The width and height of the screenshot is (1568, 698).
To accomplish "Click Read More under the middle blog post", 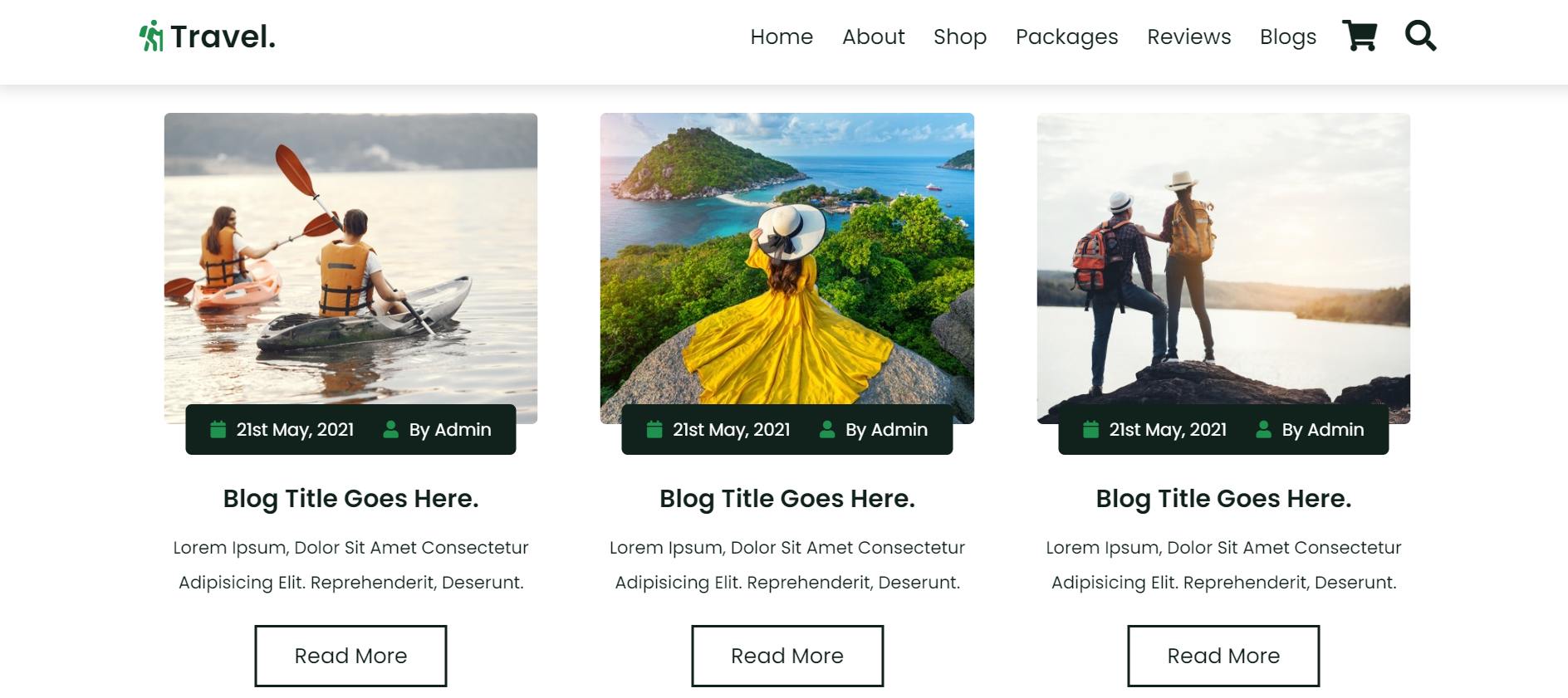I will pos(786,656).
